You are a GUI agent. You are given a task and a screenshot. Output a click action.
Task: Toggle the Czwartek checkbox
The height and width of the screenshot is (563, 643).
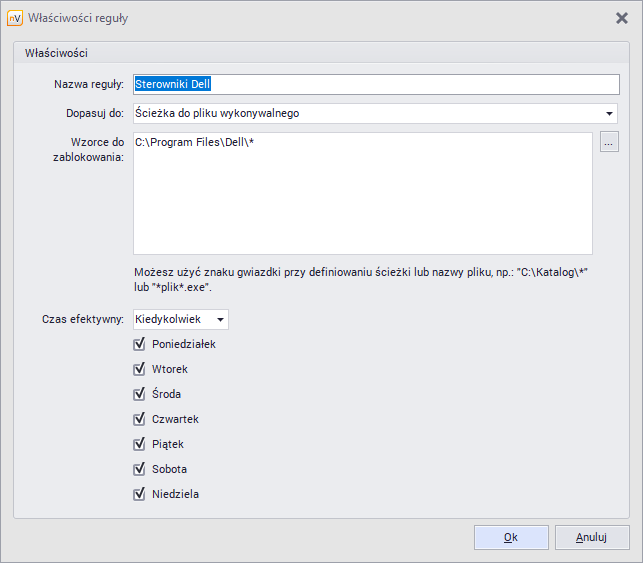tap(140, 419)
